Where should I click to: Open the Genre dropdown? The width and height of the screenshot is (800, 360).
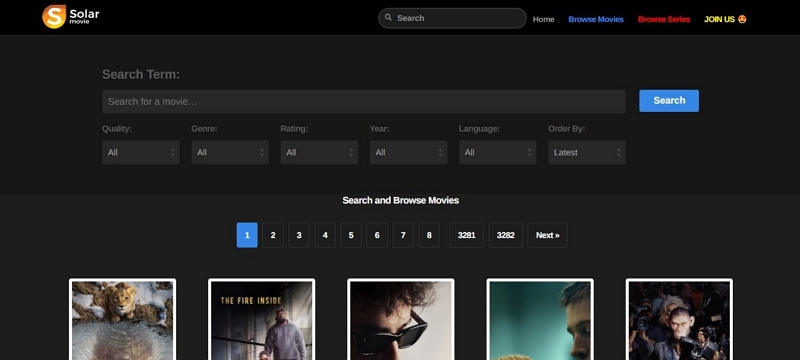pos(230,152)
